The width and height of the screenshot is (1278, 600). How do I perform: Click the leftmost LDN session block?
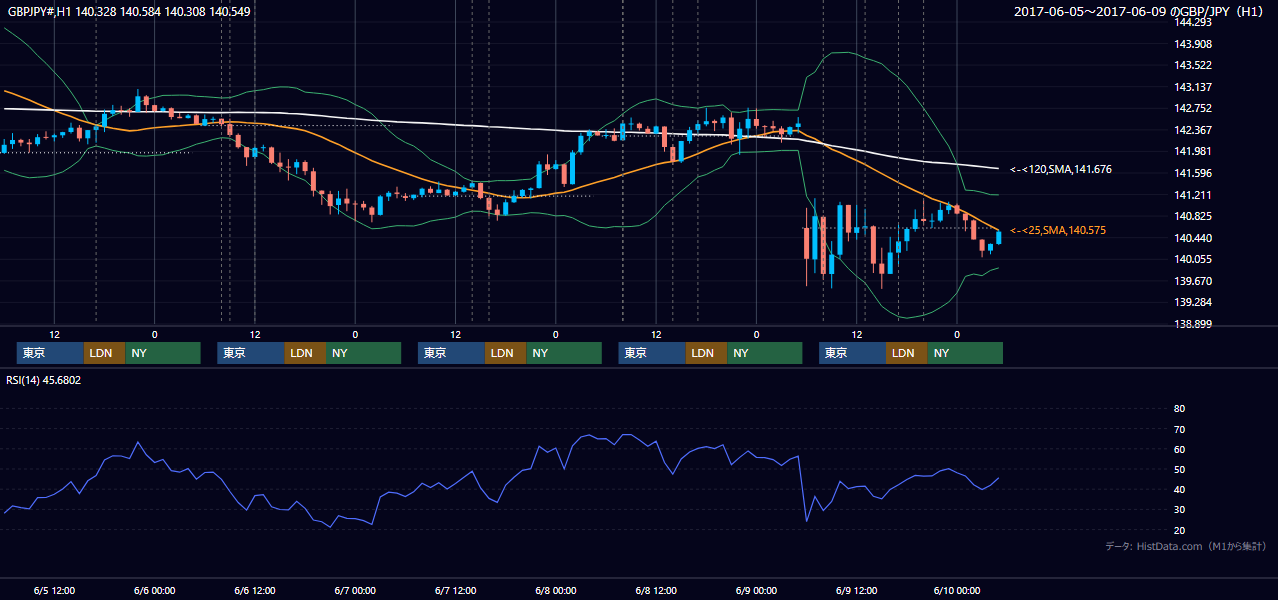pyautogui.click(x=104, y=353)
